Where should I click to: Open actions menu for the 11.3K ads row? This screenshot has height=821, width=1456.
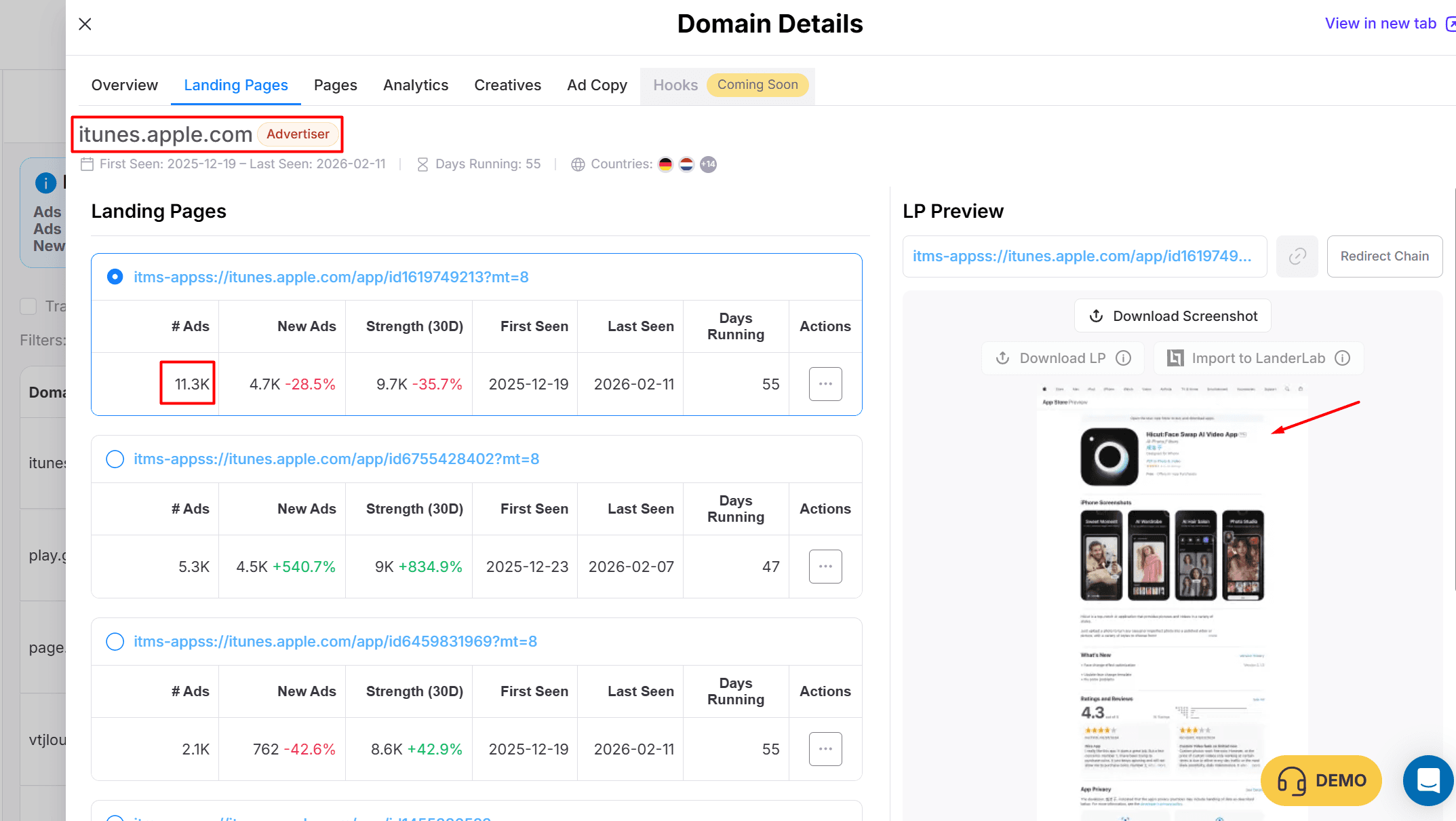825,384
